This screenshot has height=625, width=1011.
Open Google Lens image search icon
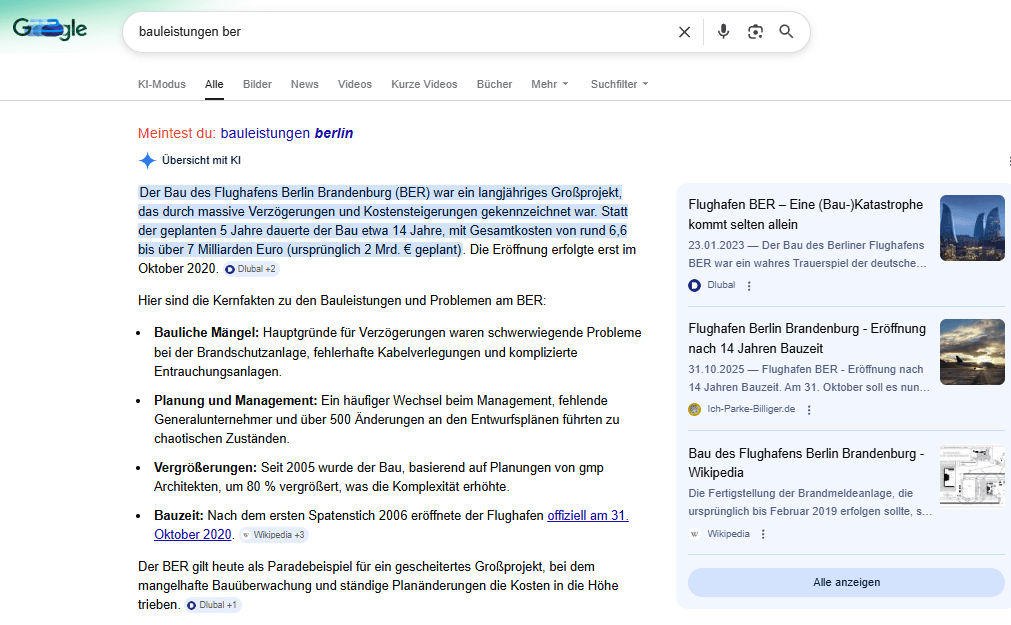(755, 32)
